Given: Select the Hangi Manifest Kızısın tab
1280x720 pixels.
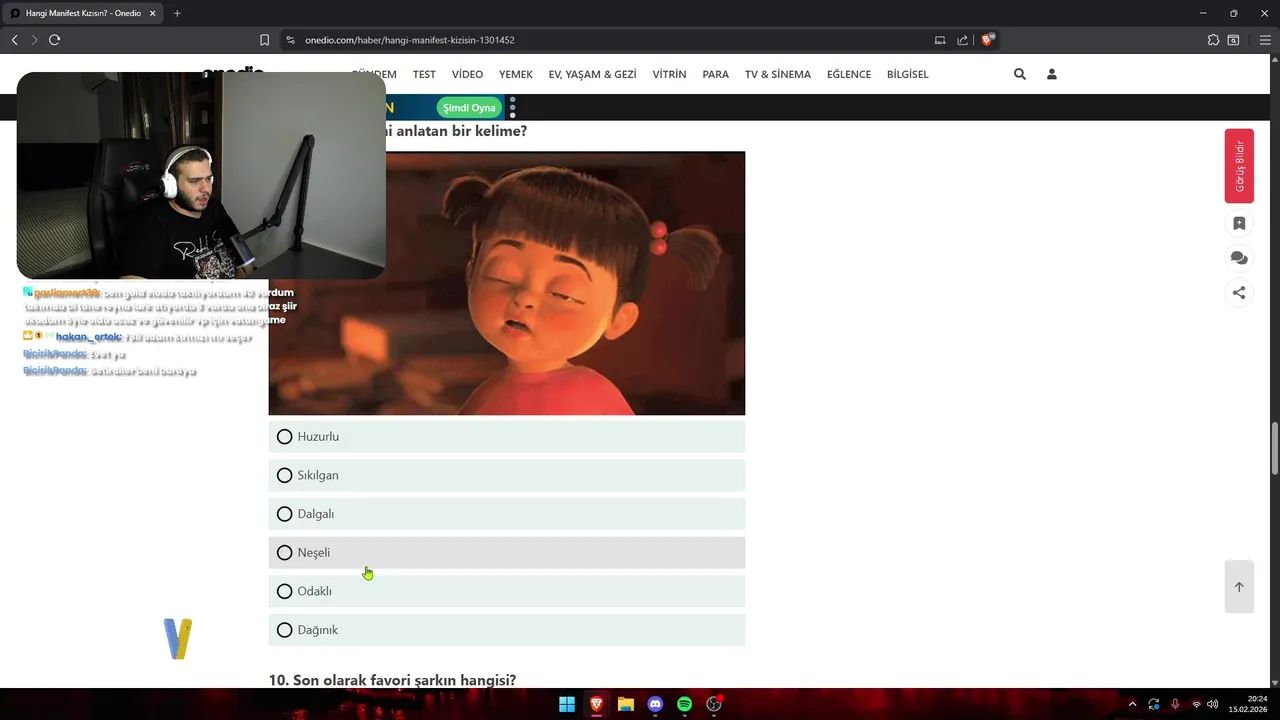Looking at the screenshot, I should coord(83,13).
